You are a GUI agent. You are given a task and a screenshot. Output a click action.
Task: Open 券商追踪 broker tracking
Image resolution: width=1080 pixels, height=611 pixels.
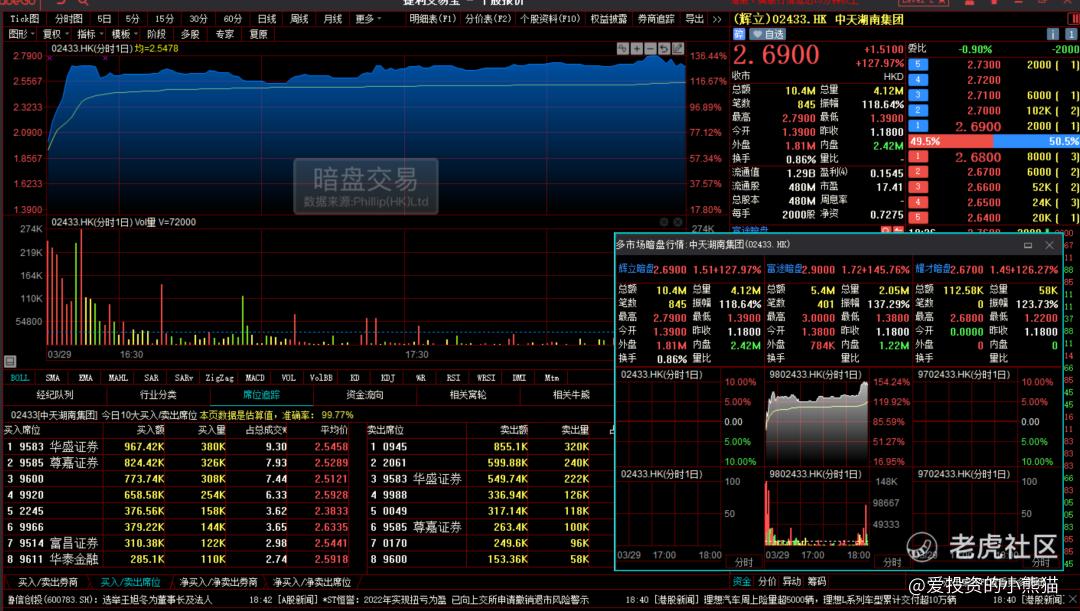coord(656,19)
